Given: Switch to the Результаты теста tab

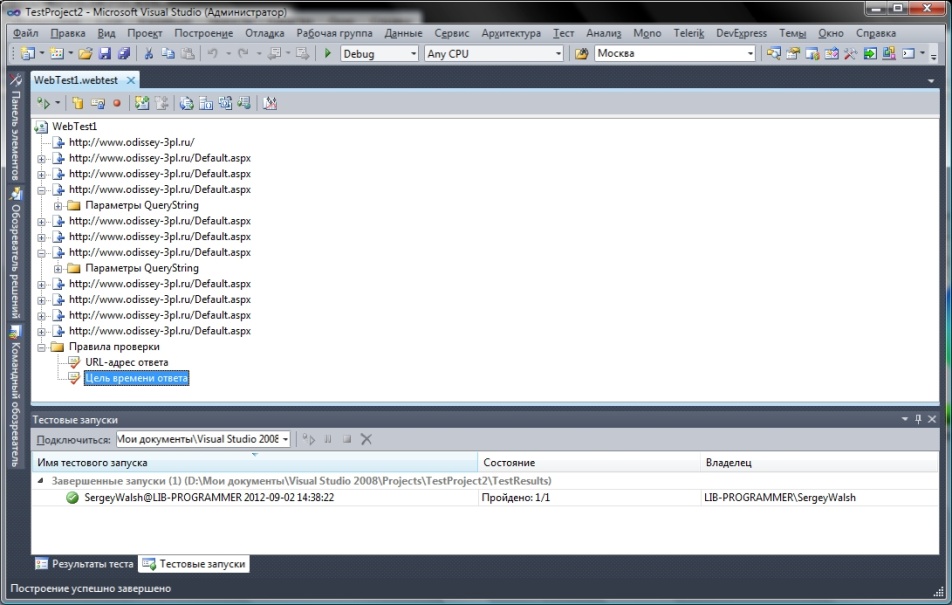Looking at the screenshot, I should [84, 564].
